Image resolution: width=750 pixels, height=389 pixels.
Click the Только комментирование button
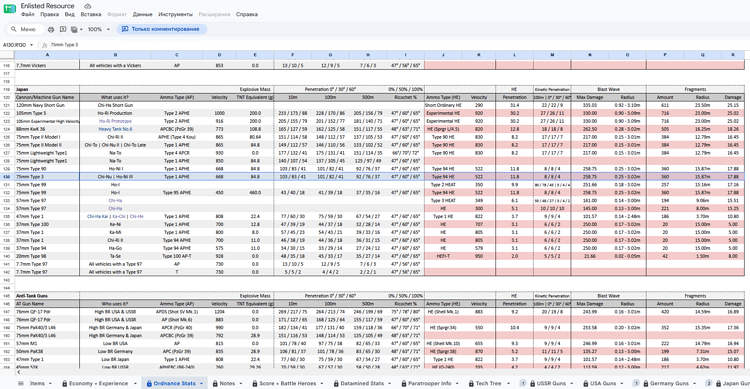point(162,29)
